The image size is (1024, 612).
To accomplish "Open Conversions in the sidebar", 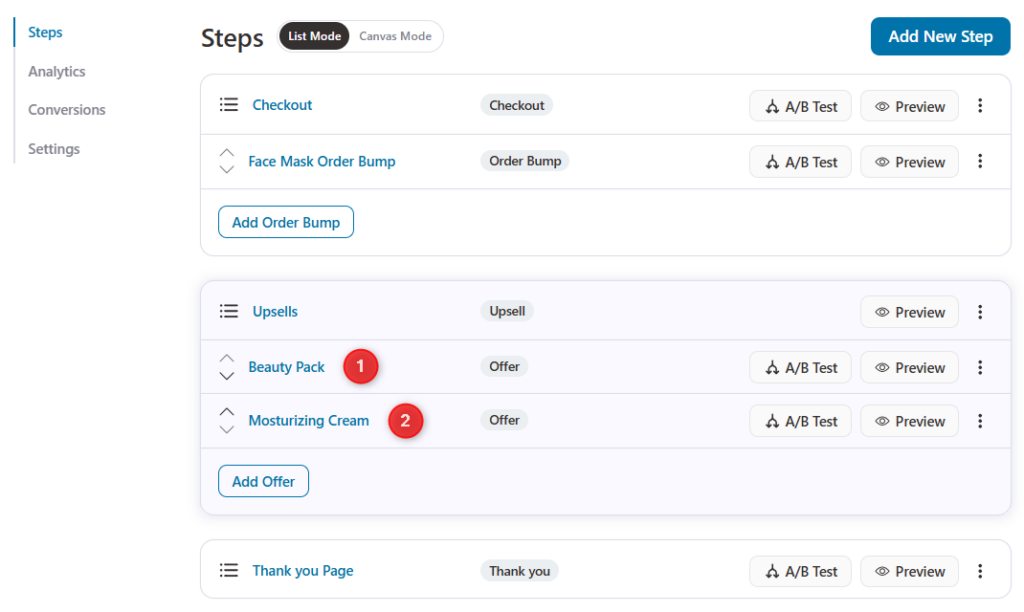I will click(67, 110).
